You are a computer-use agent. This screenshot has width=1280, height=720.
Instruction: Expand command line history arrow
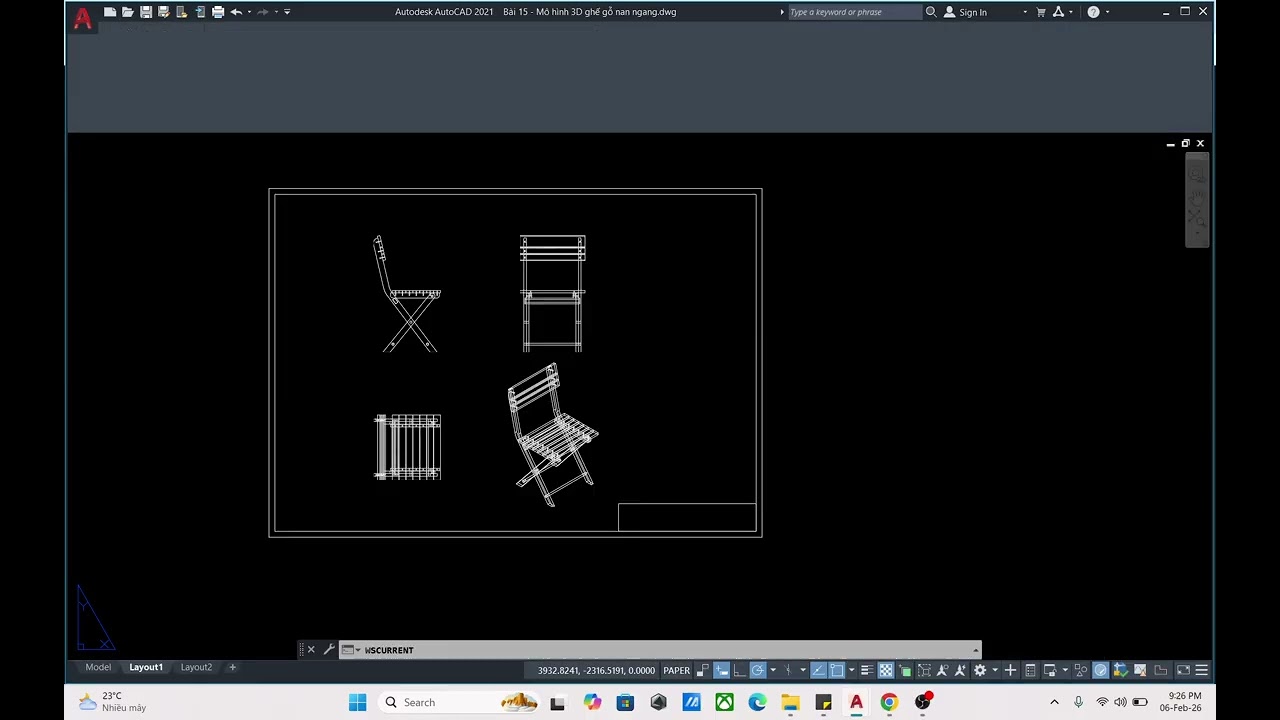[975, 650]
